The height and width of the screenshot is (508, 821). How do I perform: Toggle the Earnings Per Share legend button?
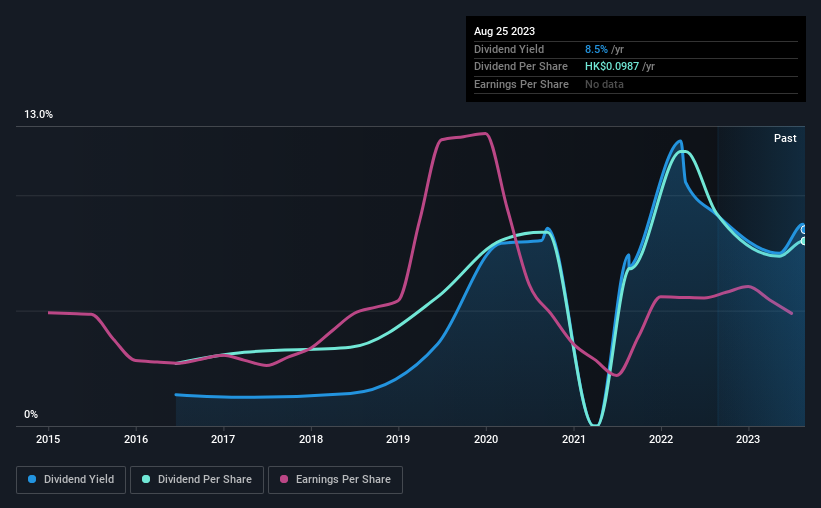(x=335, y=480)
